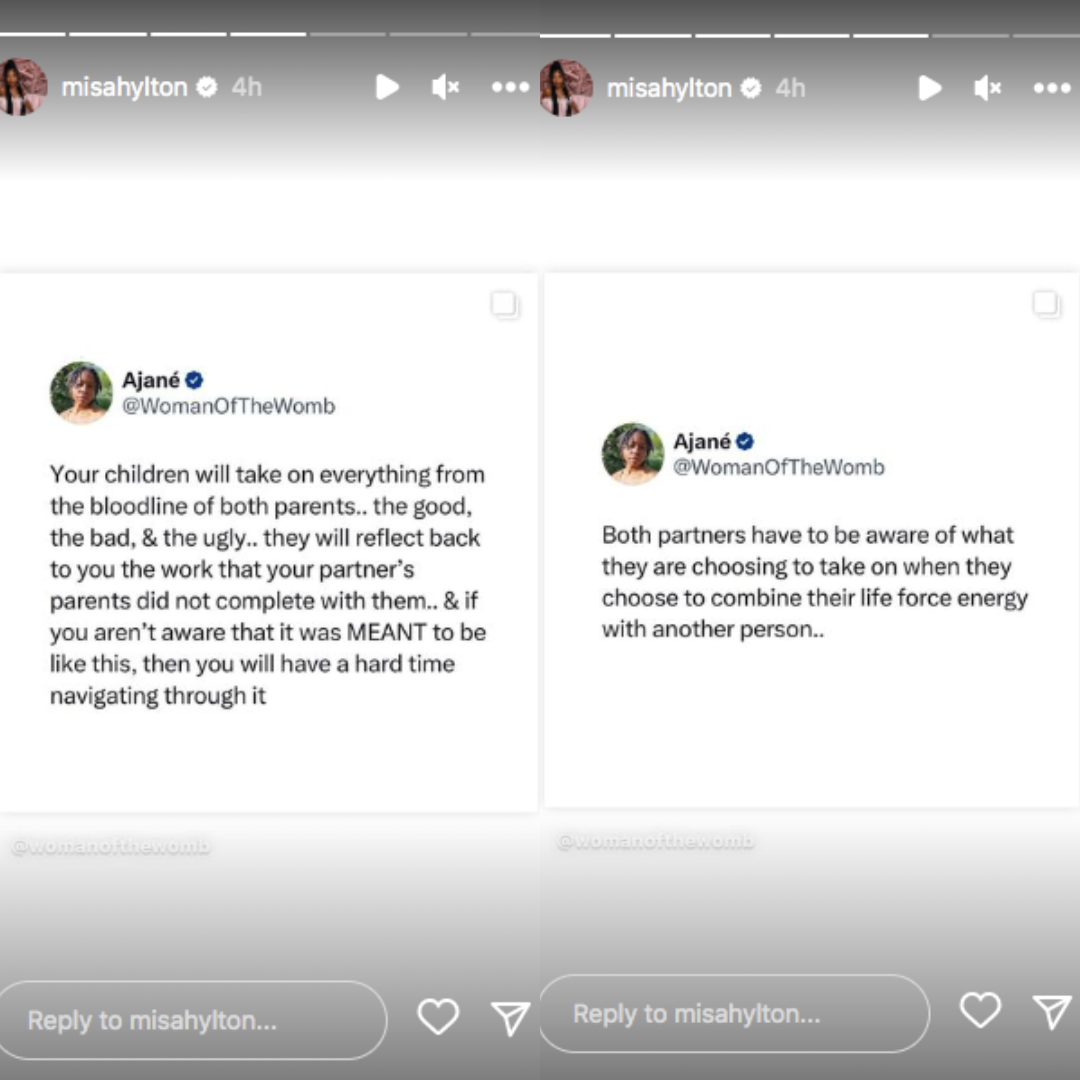Share right story via paper plane icon
Viewport: 1080px width, 1080px height.
pos(1052,1011)
